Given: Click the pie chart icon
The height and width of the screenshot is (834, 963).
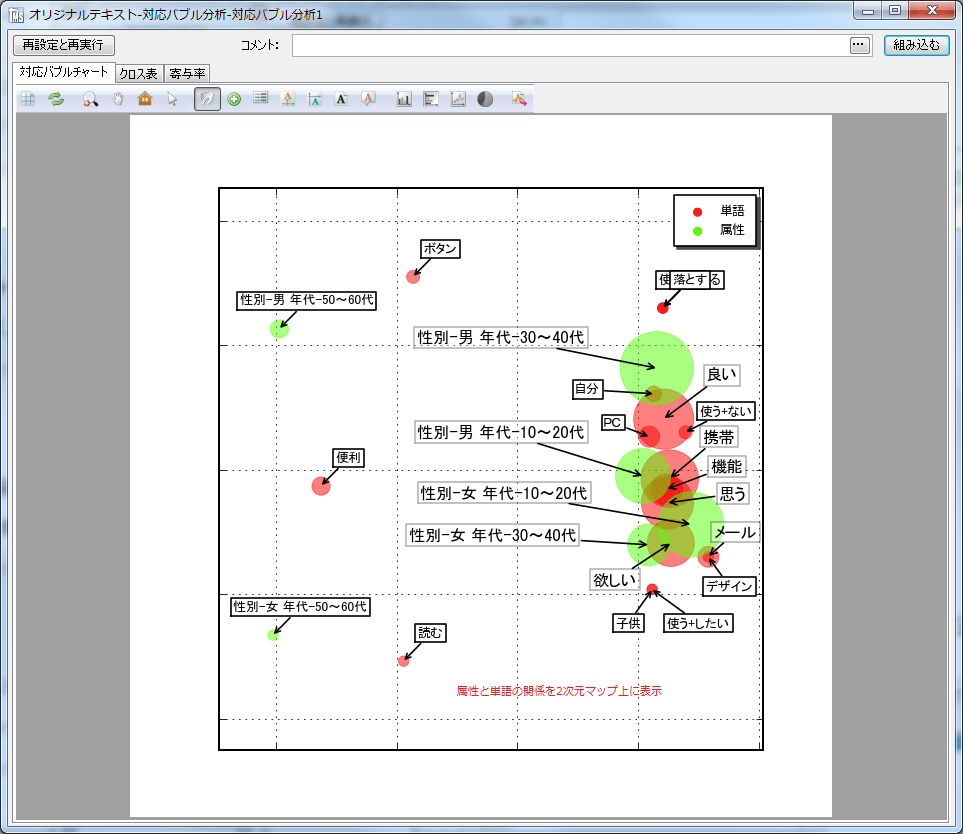Looking at the screenshot, I should pos(486,99).
